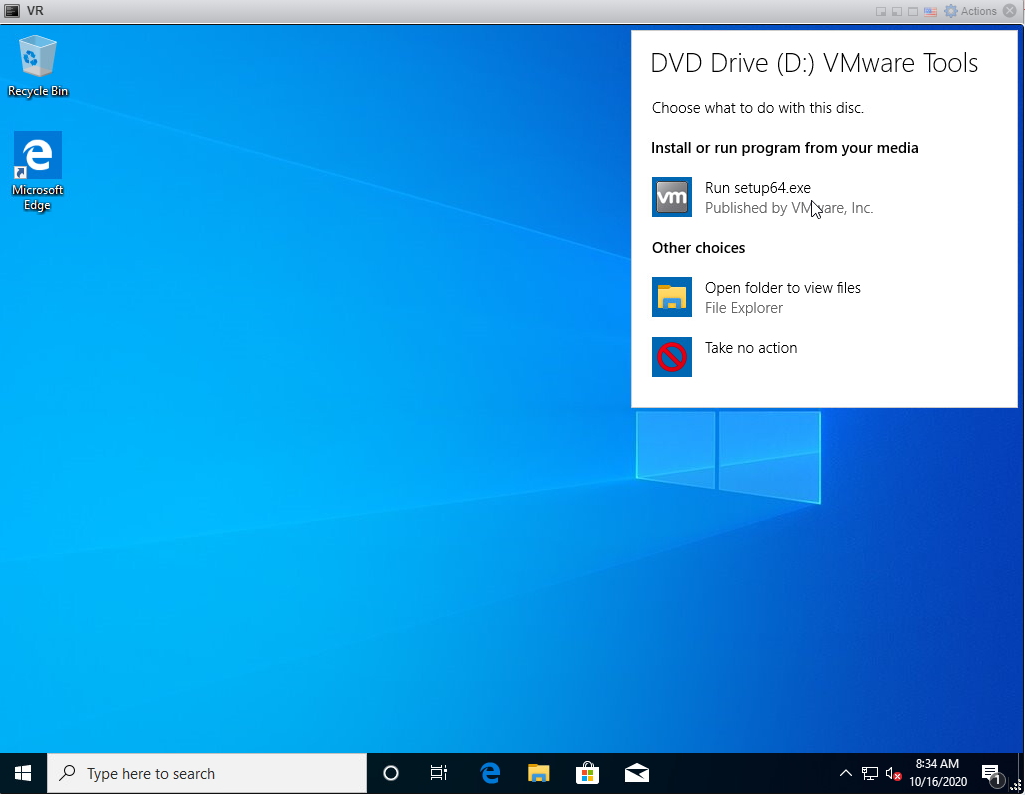Open Task View on the taskbar
1025x795 pixels.
439,773
